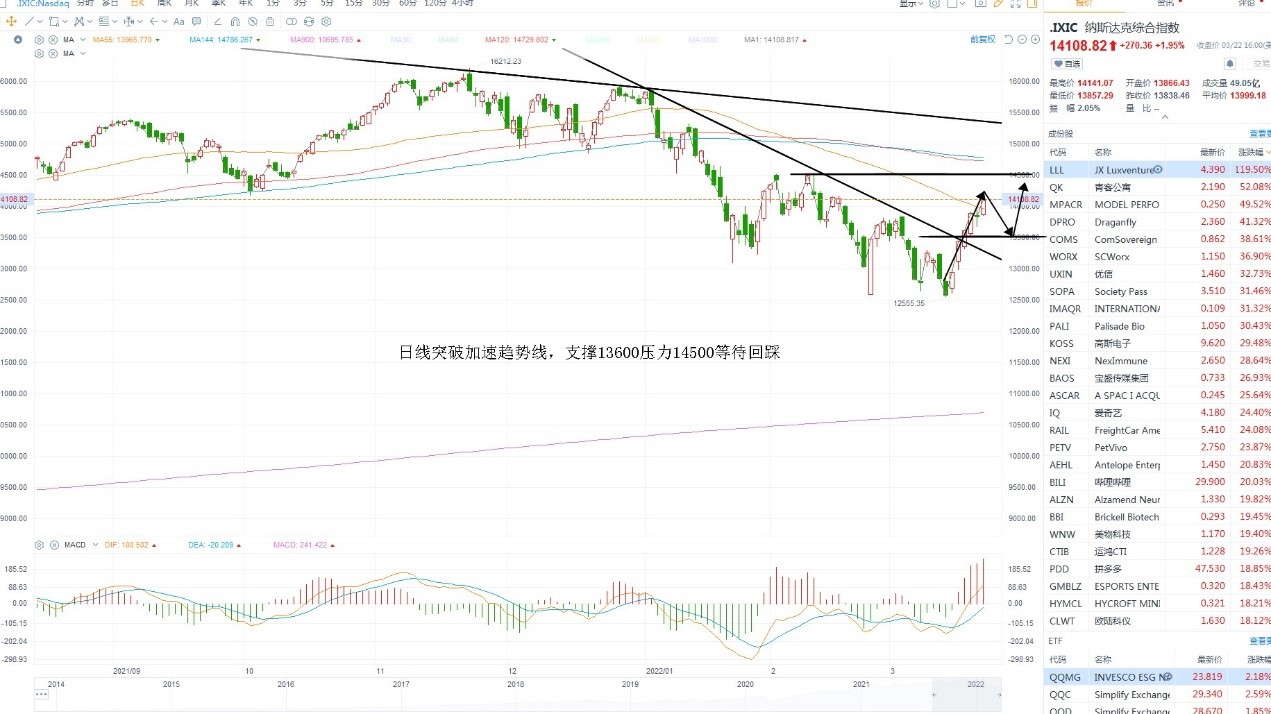This screenshot has width=1271, height=714.
Task: Select the price range measure tool
Action: 129,21
